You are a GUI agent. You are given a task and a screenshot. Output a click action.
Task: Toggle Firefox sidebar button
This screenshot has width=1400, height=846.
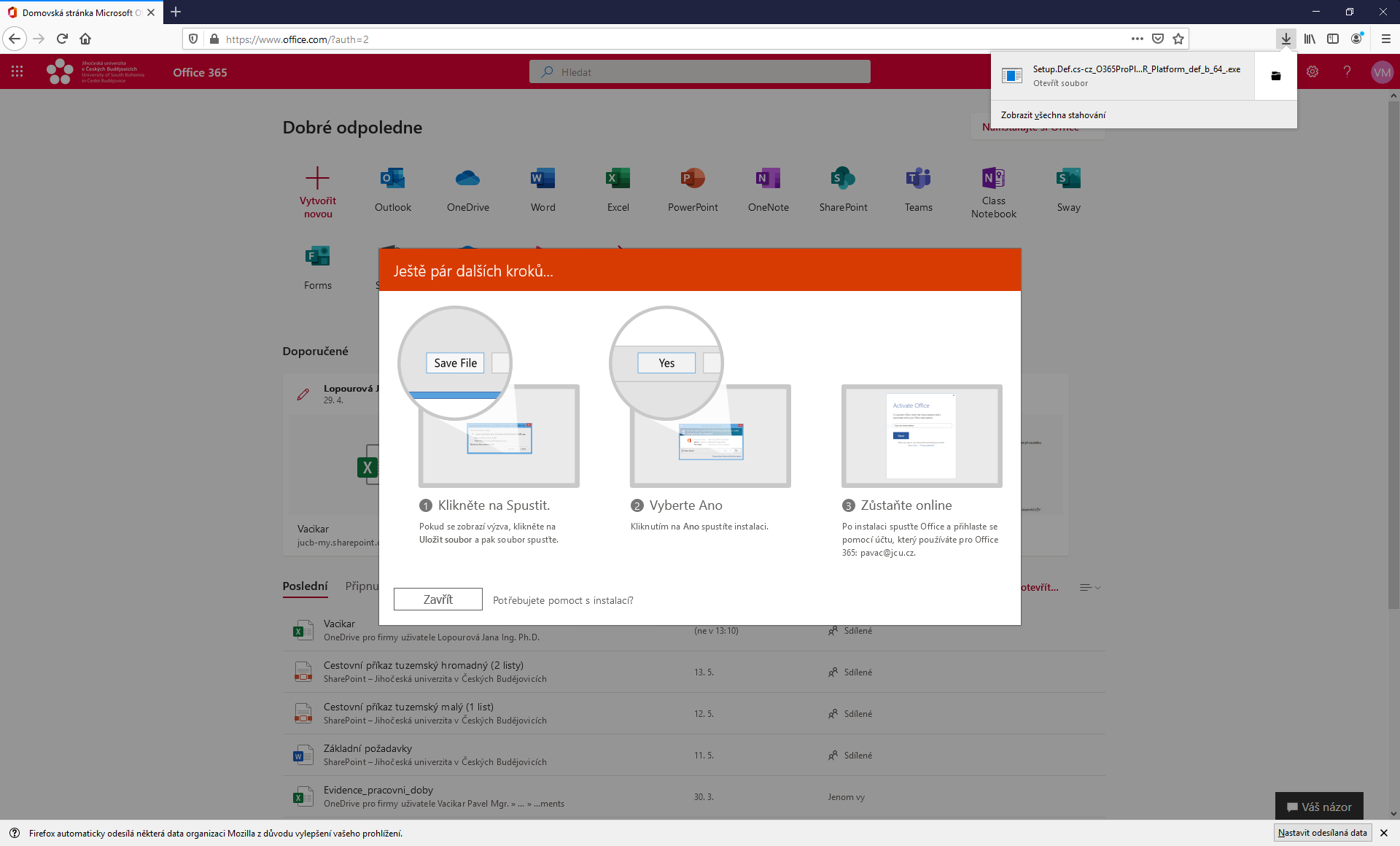[1333, 39]
